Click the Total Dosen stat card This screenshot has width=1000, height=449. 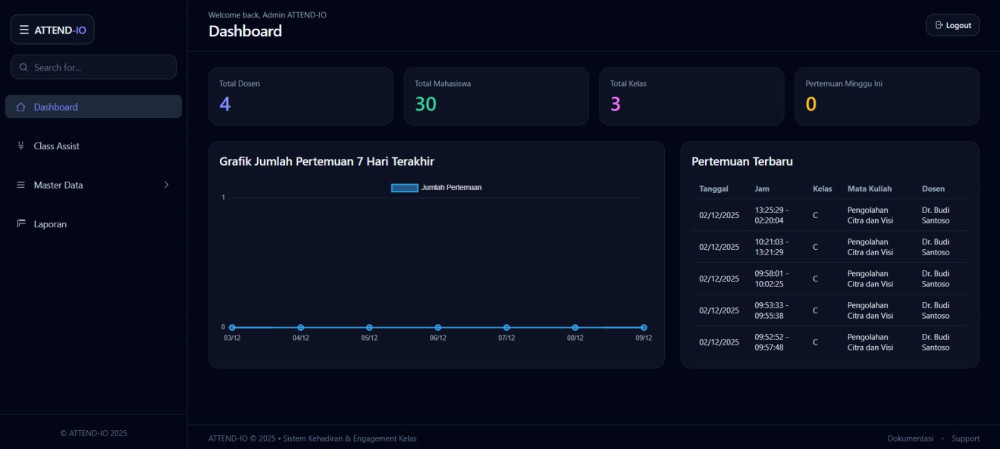pos(300,96)
